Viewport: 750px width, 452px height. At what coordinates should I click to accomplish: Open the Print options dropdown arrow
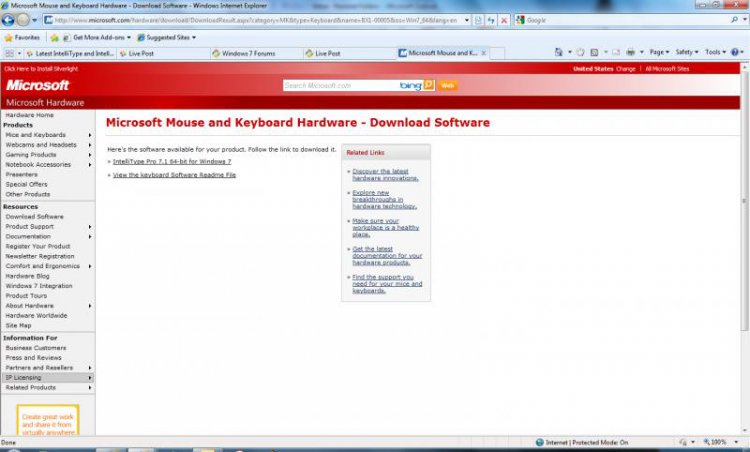(x=641, y=52)
